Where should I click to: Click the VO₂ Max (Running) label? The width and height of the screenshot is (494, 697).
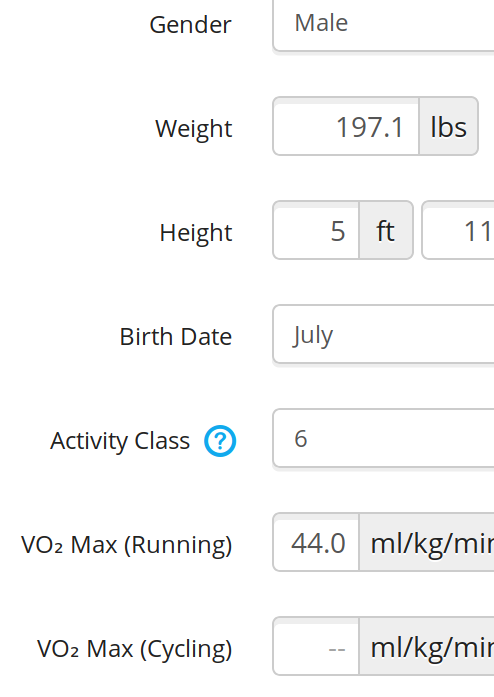[x=127, y=545]
